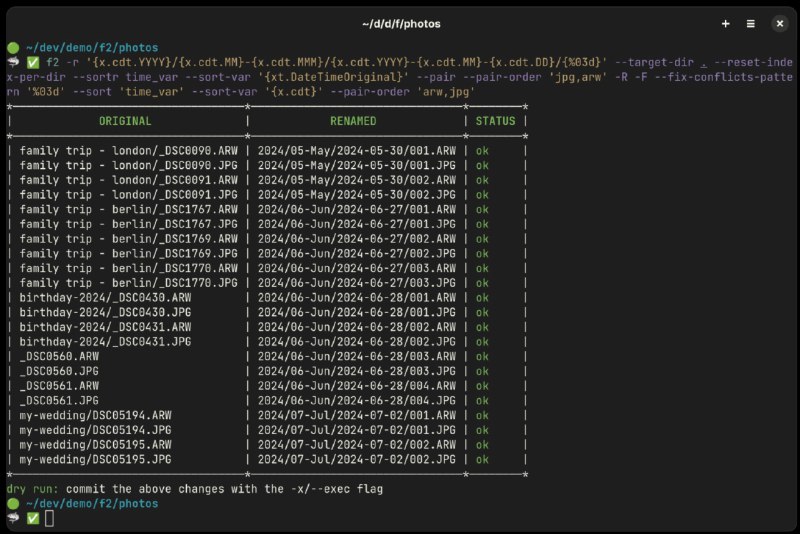Click the shrimp icon beside the f2 command
This screenshot has width=800, height=534.
[12, 62]
